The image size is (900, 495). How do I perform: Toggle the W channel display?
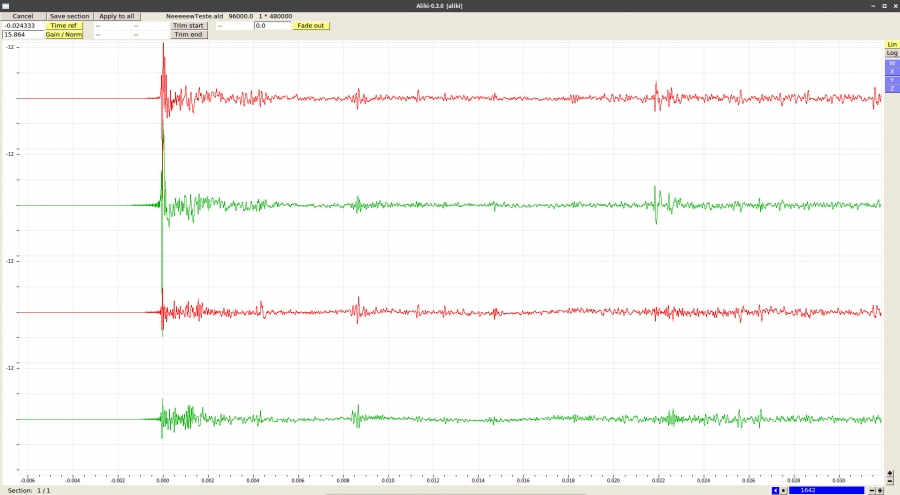coord(892,63)
